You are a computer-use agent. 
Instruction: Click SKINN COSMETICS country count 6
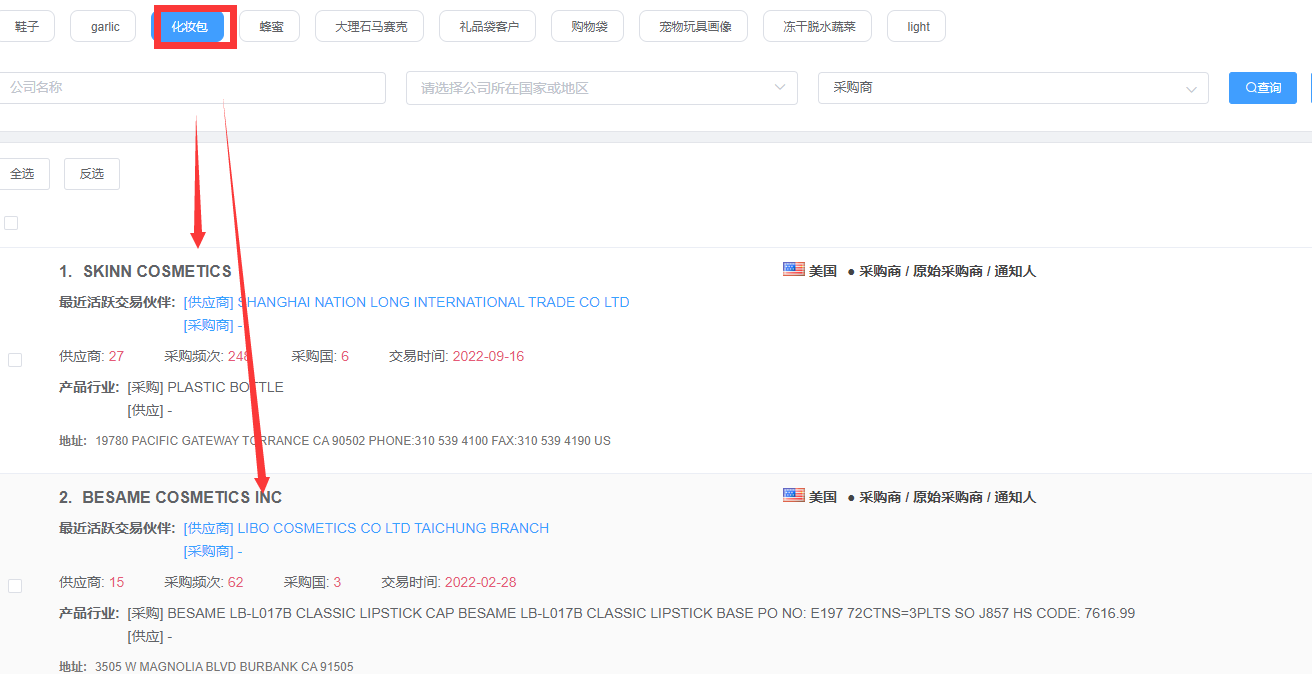[x=345, y=357]
